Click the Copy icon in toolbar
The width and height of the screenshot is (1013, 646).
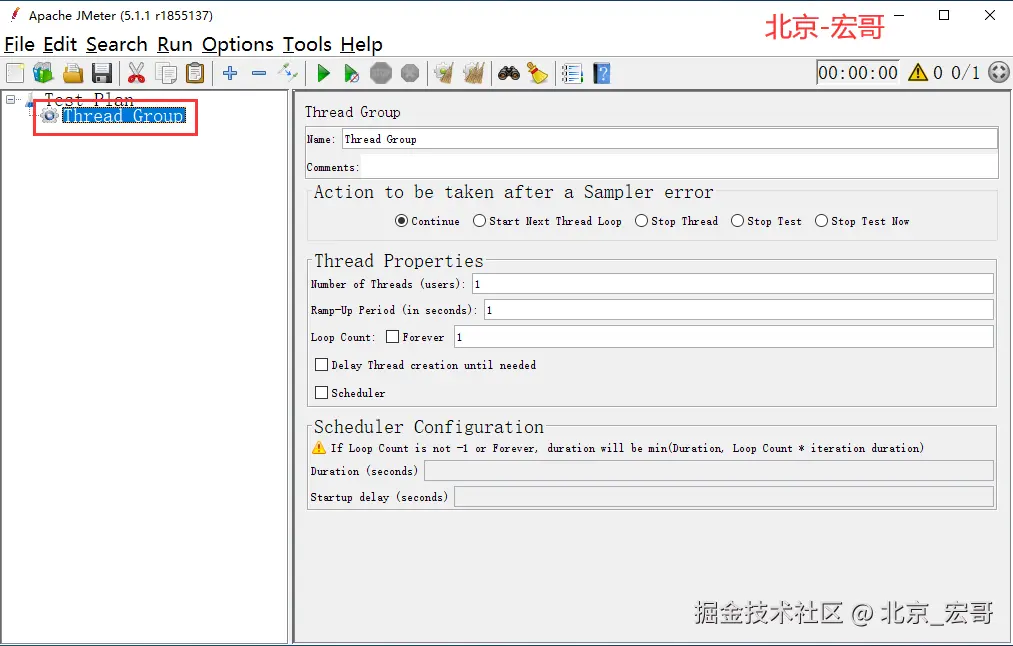166,73
